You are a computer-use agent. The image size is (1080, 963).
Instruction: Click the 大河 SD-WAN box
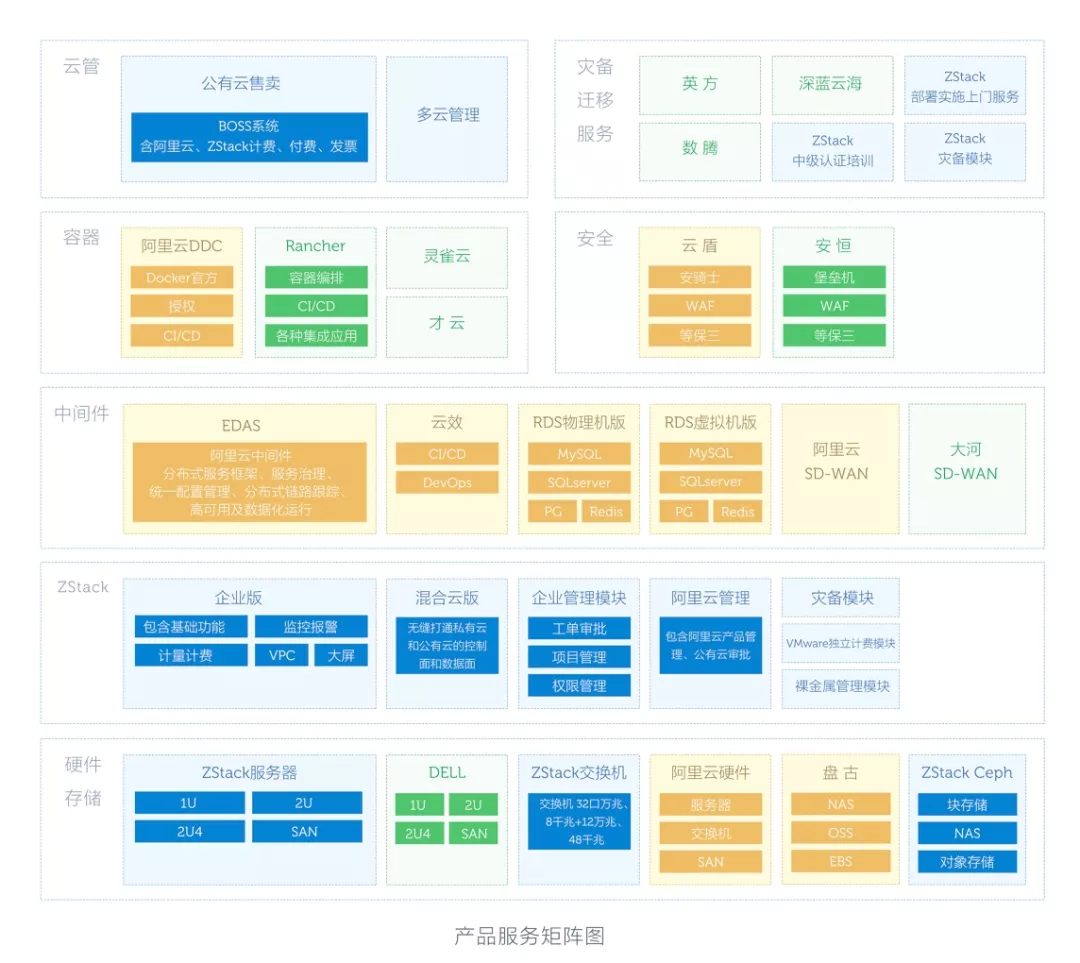(x=966, y=468)
